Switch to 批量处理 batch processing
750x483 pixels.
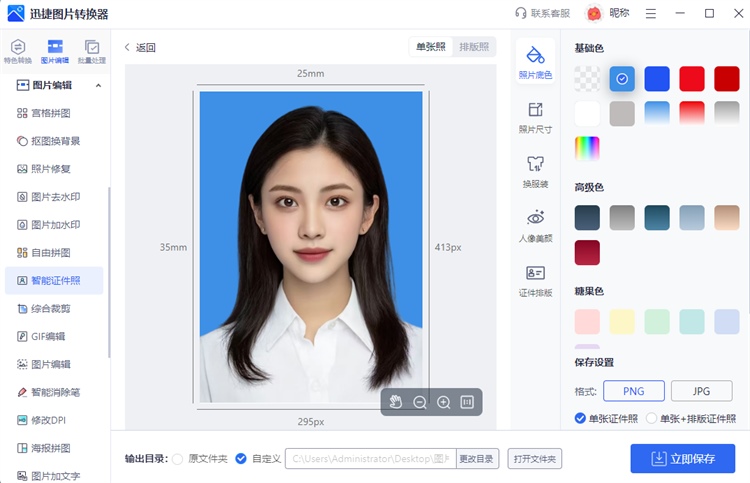[x=92, y=51]
